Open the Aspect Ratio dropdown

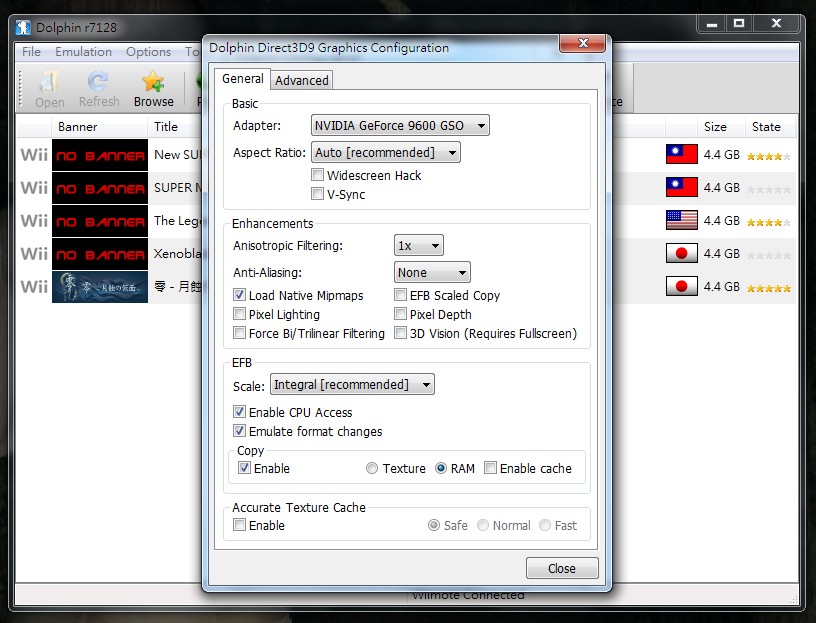[x=385, y=152]
